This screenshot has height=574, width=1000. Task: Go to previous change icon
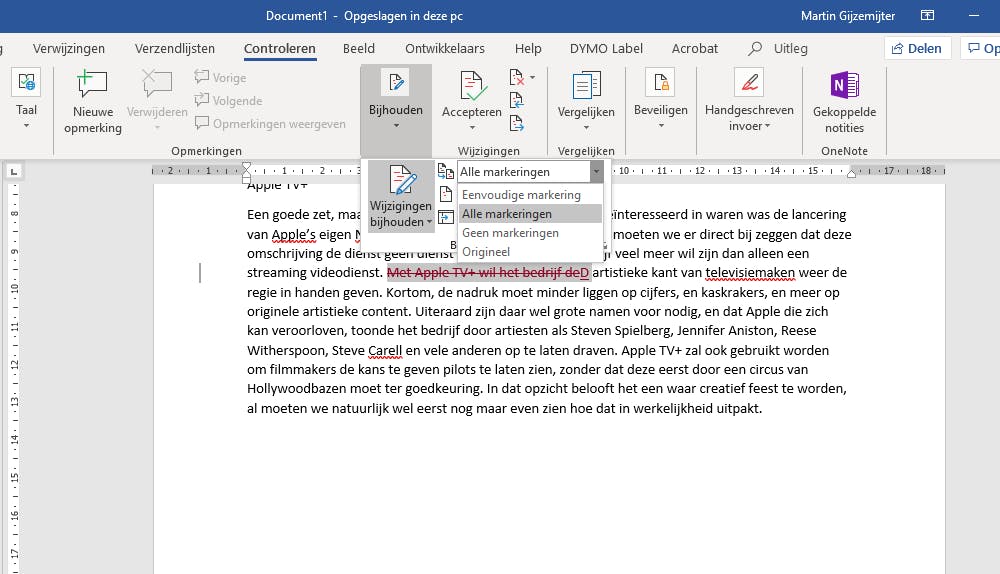pyautogui.click(x=517, y=100)
